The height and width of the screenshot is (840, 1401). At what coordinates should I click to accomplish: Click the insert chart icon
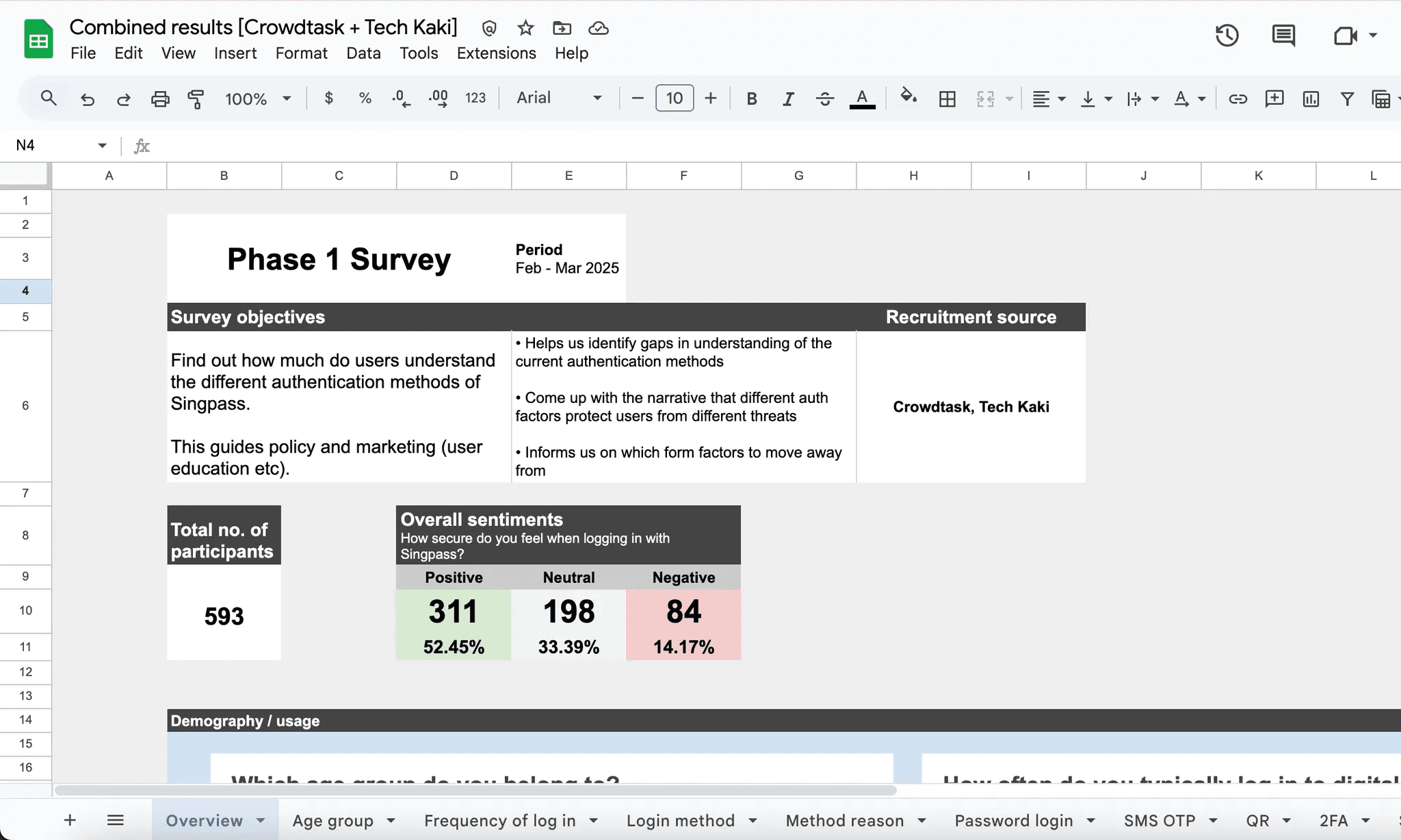click(1311, 99)
